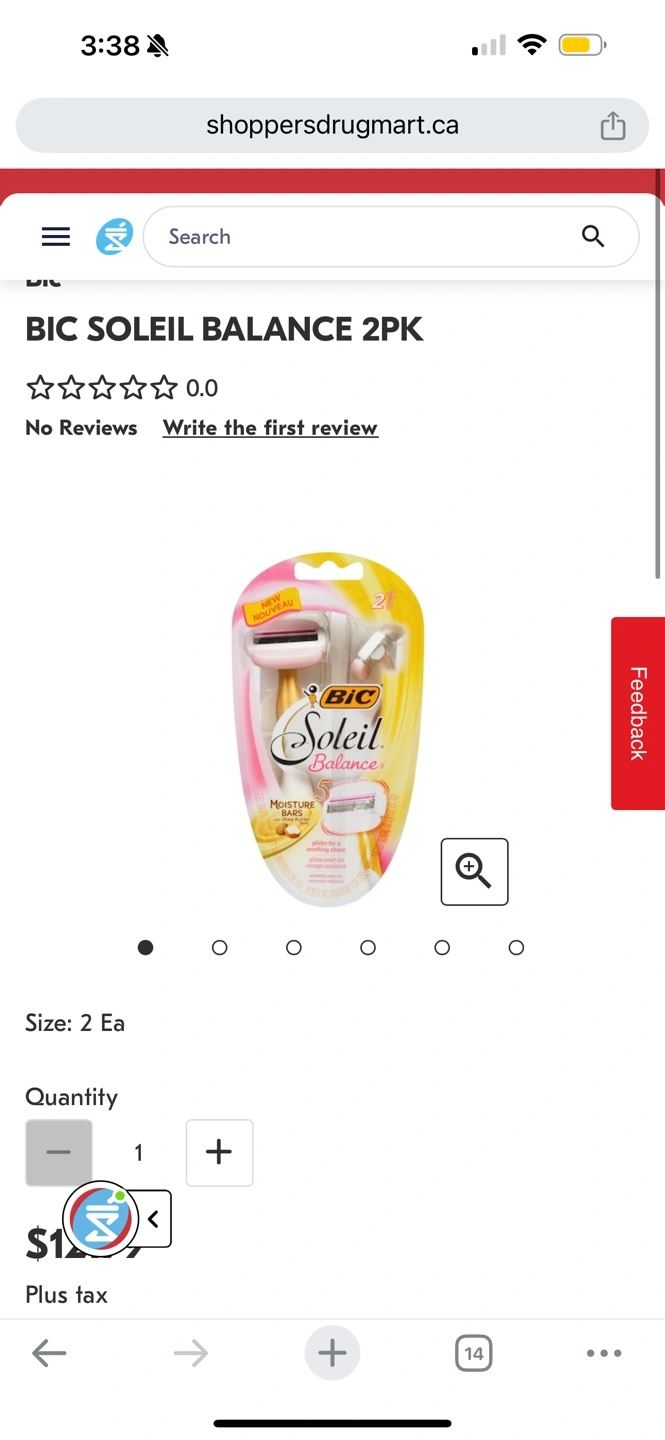This screenshot has width=665, height=1440.
Task: Open the floating pharmacy assistant bubble
Action: click(x=100, y=1219)
